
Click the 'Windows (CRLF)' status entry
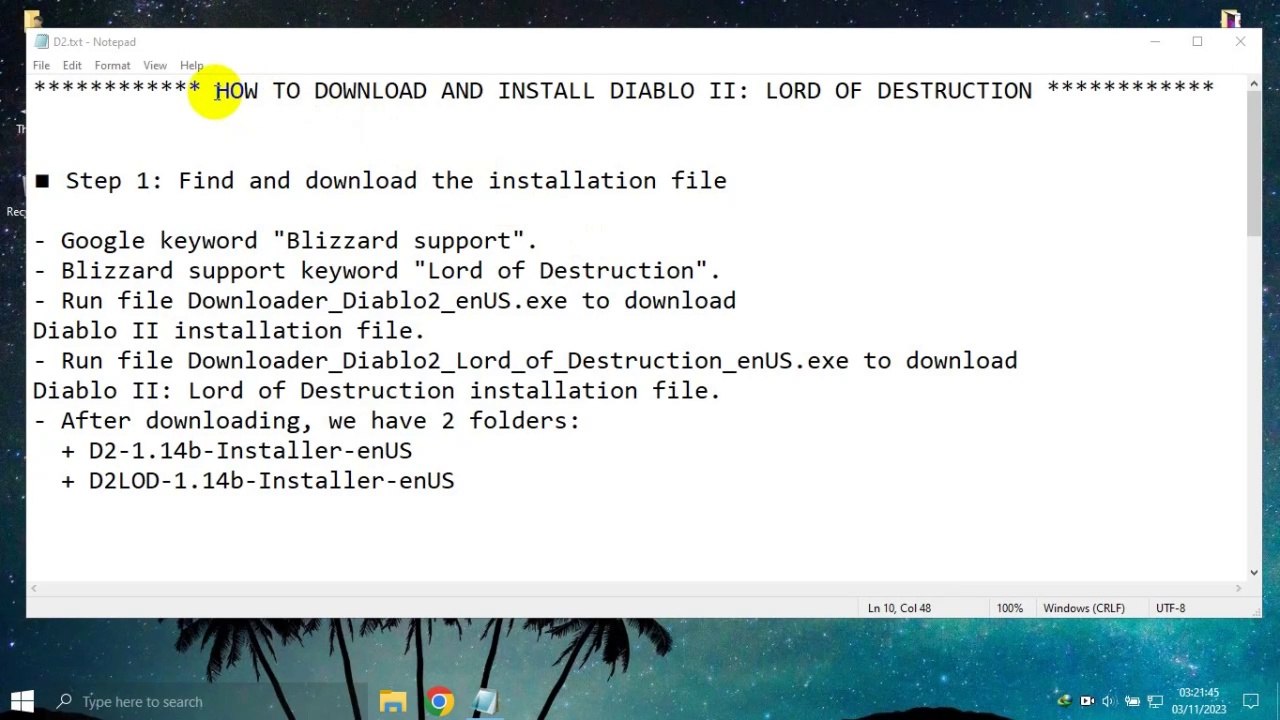click(1084, 608)
